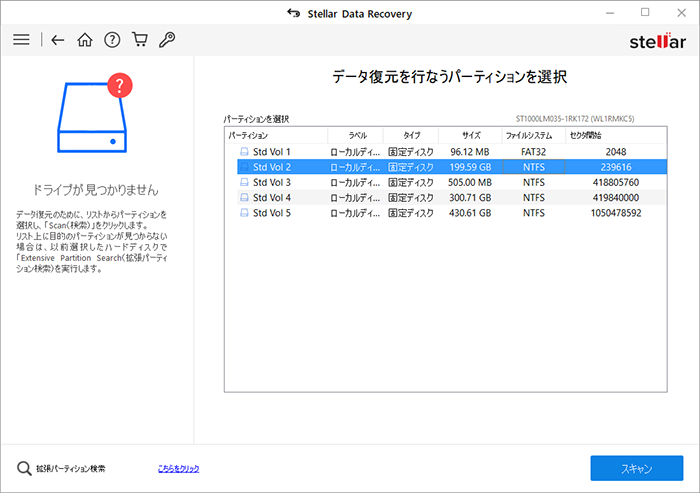The width and height of the screenshot is (700, 493).
Task: Click start sector 1050478592
Action: click(616, 213)
